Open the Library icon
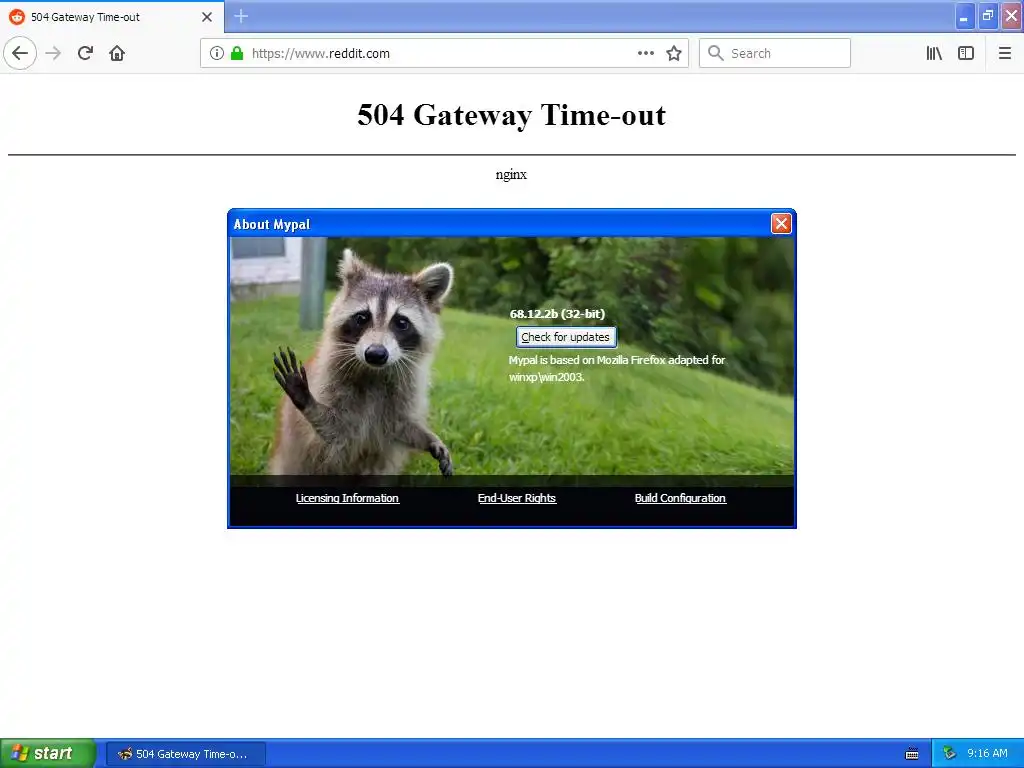 click(934, 54)
